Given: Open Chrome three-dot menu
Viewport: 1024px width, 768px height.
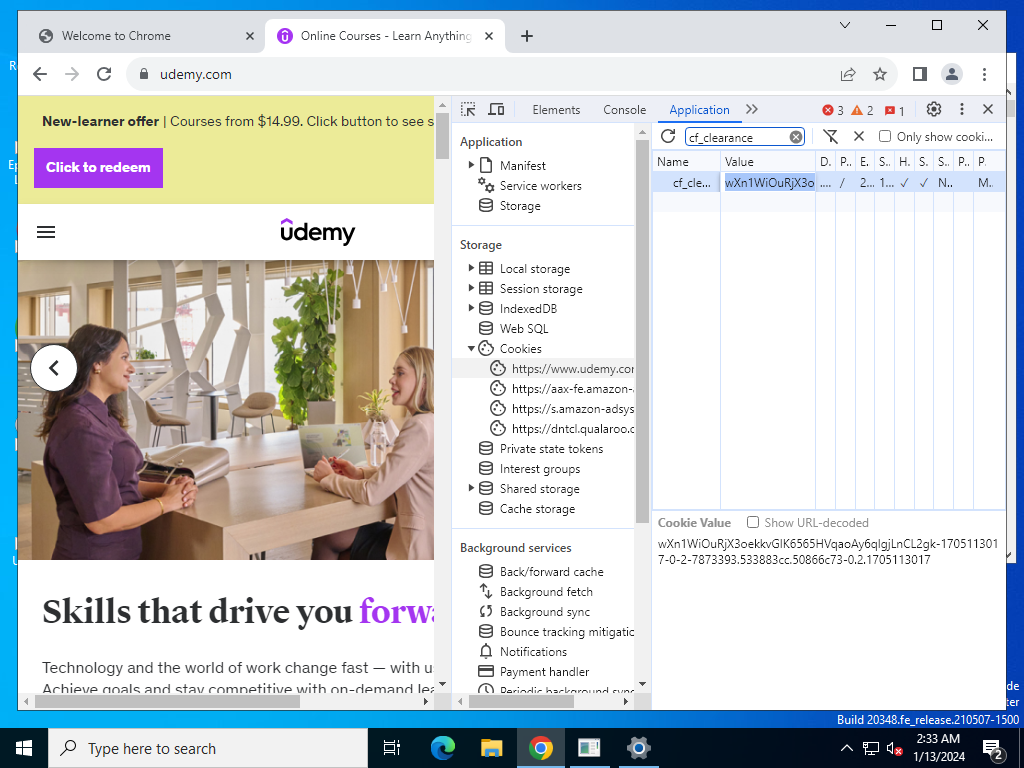Looking at the screenshot, I should [x=984, y=74].
